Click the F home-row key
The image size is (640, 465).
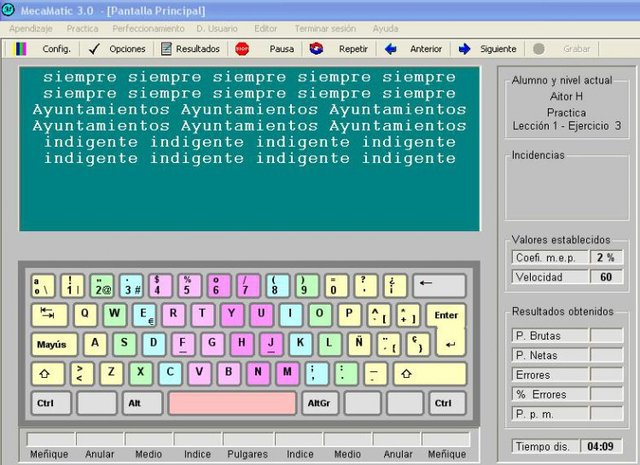[x=183, y=344]
